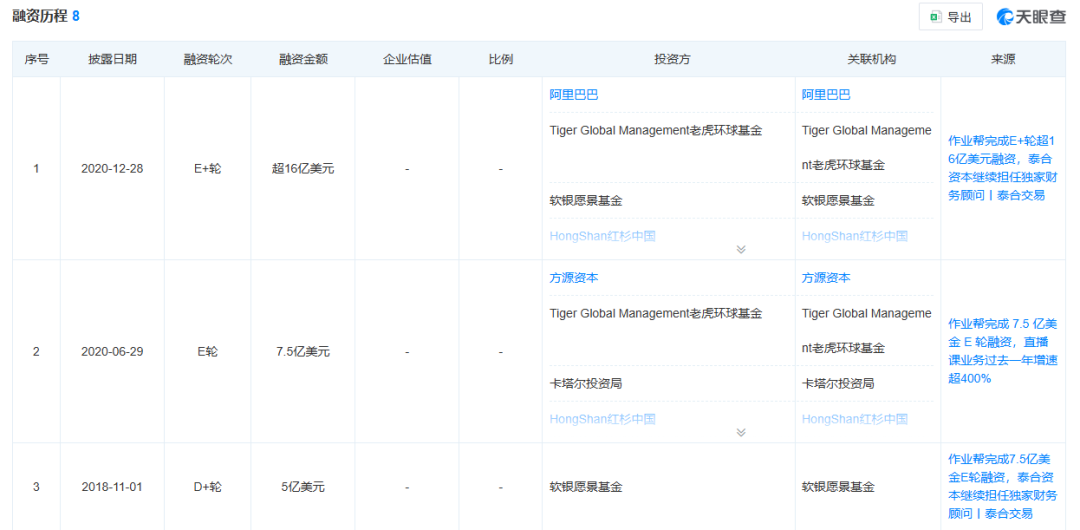Click the 序号 column header
Image resolution: width=1080 pixels, height=530 pixels.
37,59
